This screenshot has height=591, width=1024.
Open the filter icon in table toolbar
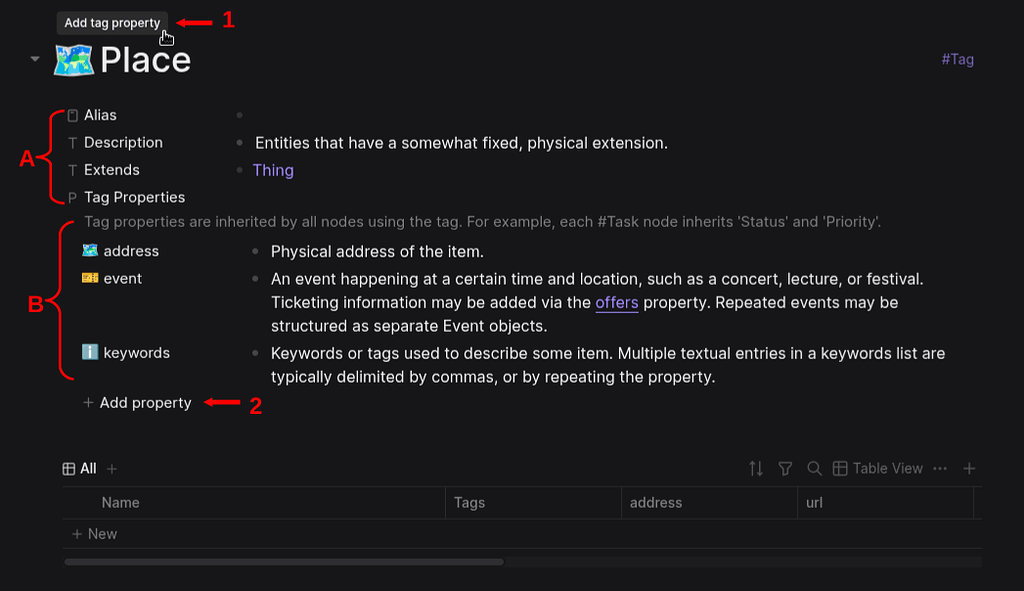tap(785, 469)
